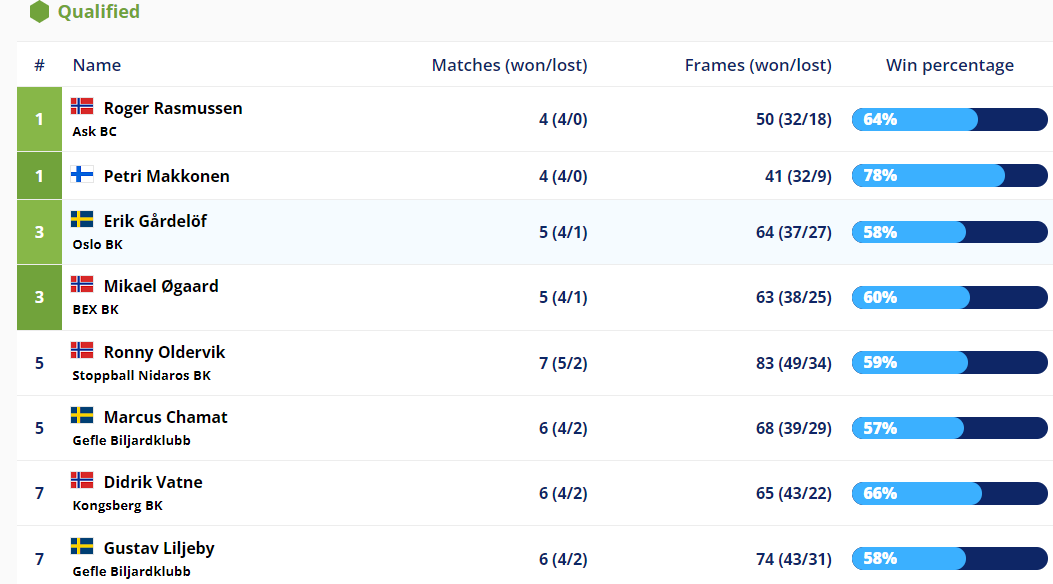Click Gefle Biljardklubb under Gustav Liljeby
Viewport: 1053px width, 584px height.
click(132, 571)
